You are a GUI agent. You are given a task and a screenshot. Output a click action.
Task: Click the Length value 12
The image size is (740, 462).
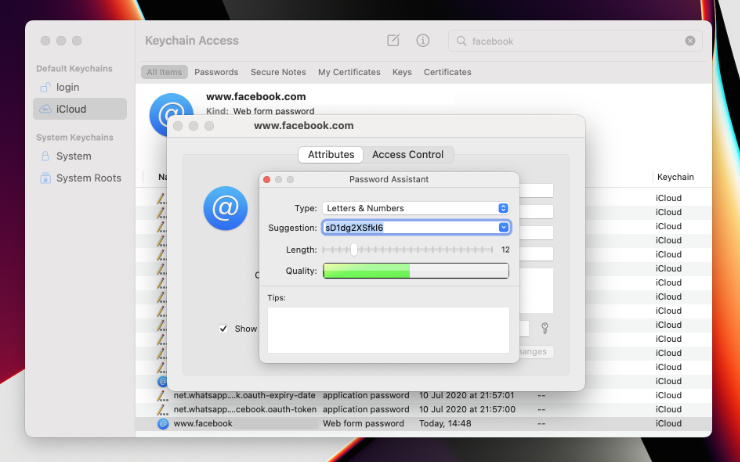[x=505, y=250]
